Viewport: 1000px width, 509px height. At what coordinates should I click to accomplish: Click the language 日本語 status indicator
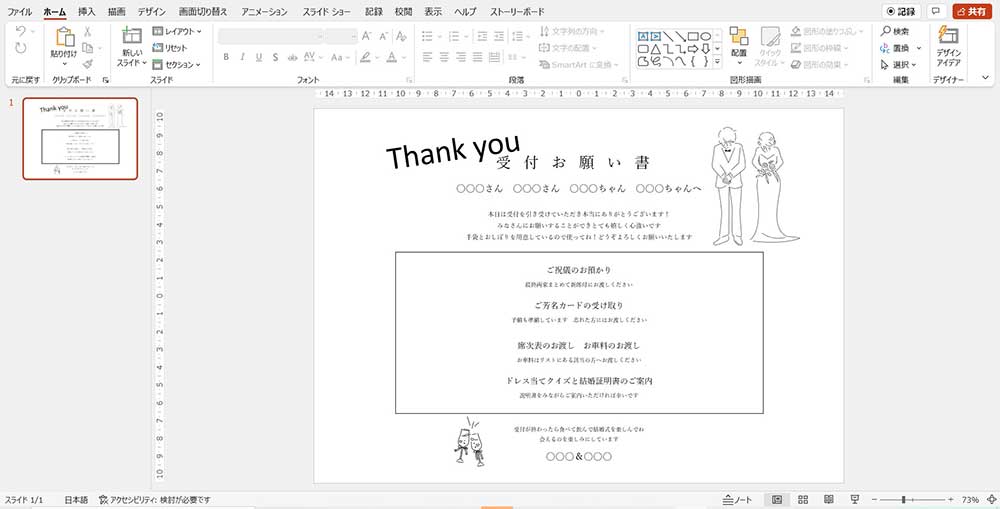tap(76, 500)
